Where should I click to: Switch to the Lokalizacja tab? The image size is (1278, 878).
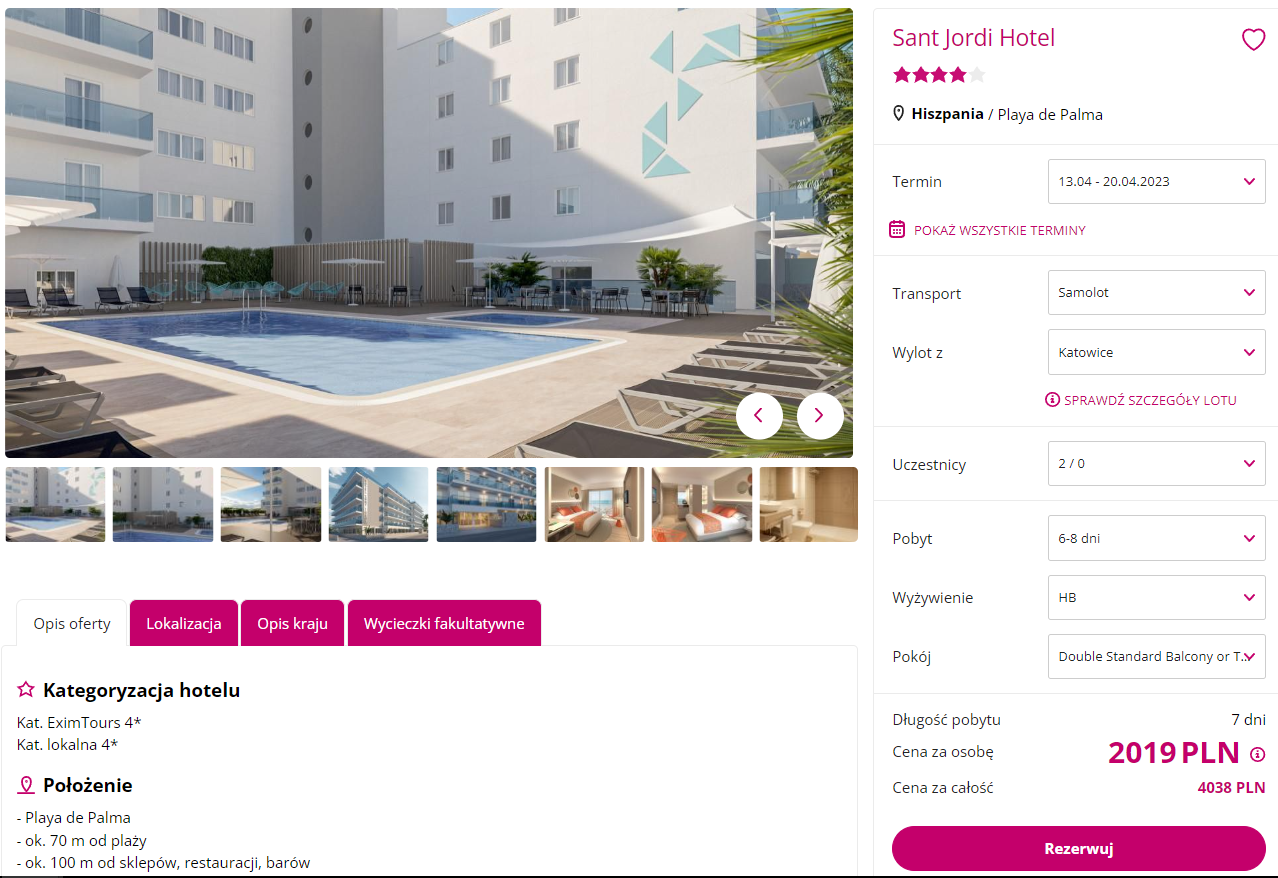coord(184,623)
